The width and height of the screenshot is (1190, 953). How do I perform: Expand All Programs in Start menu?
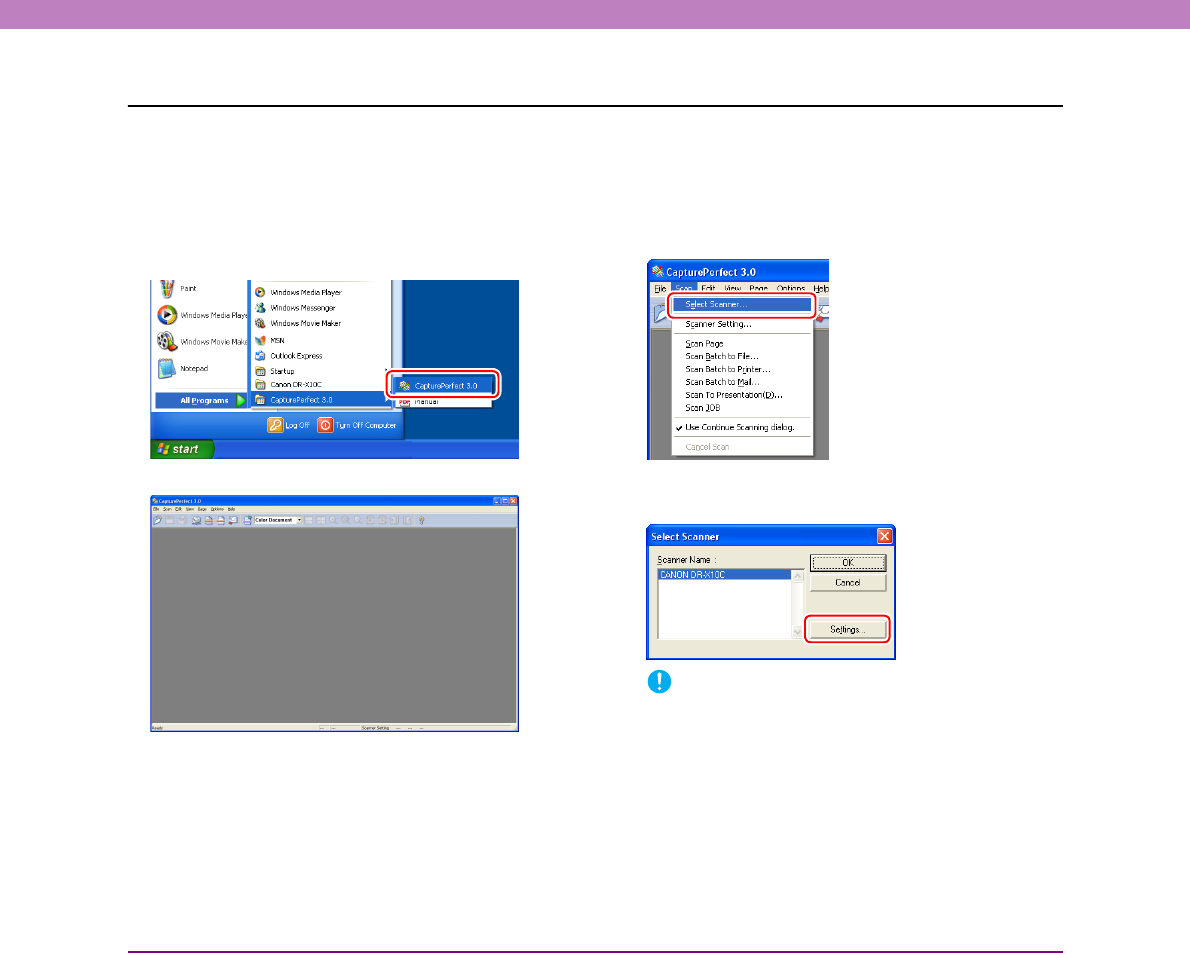(x=202, y=401)
